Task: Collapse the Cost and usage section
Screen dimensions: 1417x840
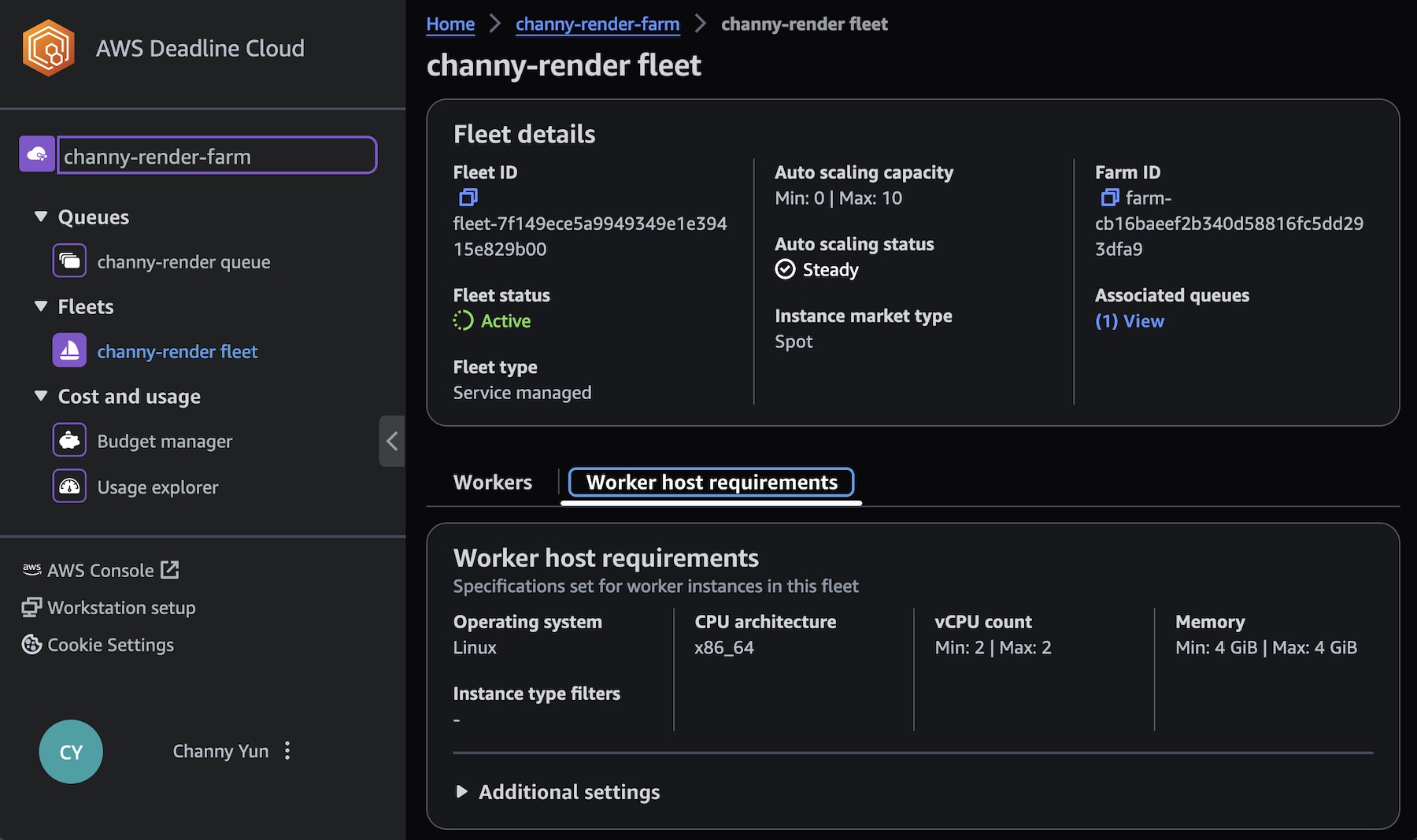Action: (x=41, y=396)
